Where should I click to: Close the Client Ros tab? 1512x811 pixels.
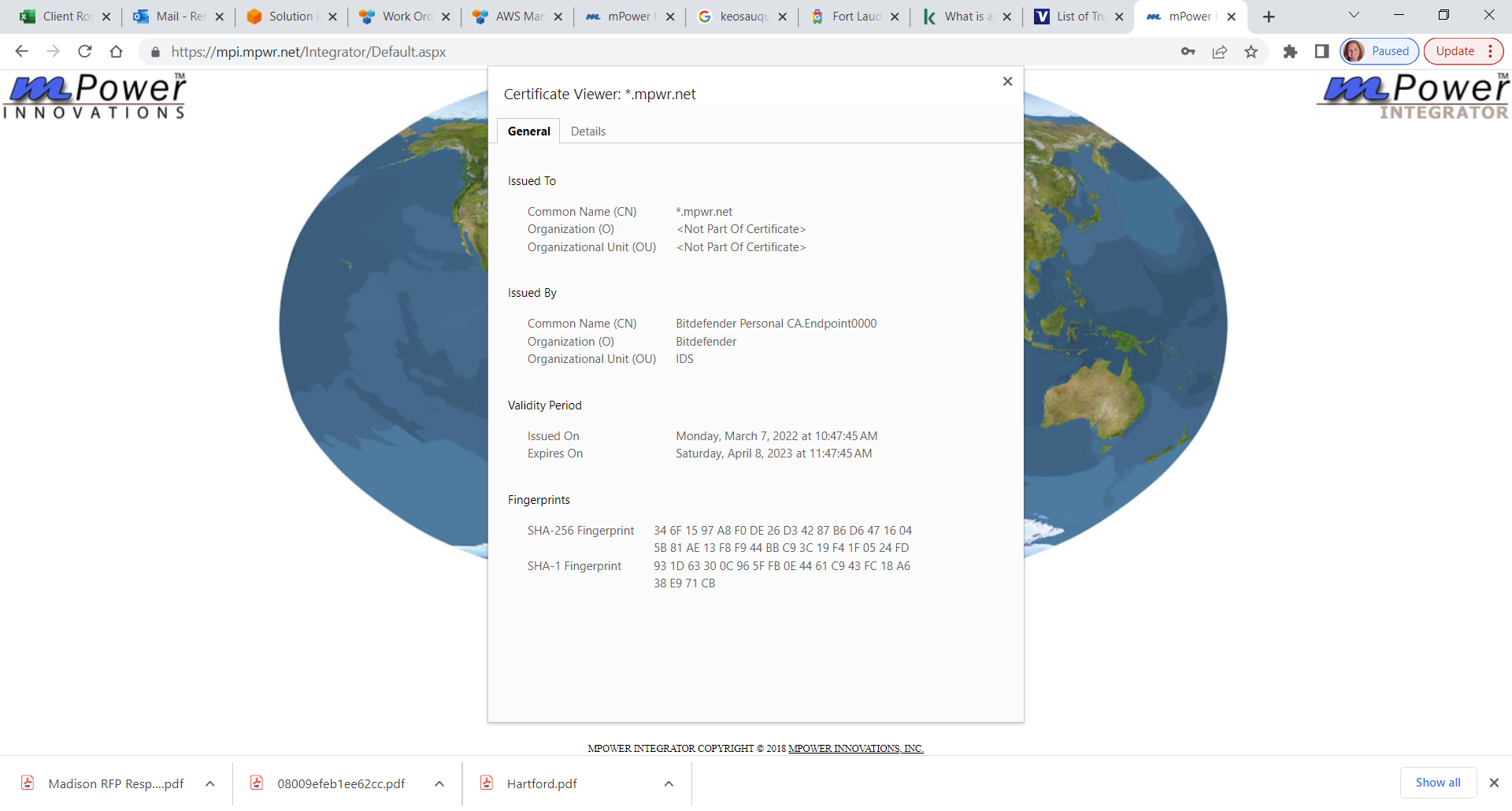click(x=106, y=17)
